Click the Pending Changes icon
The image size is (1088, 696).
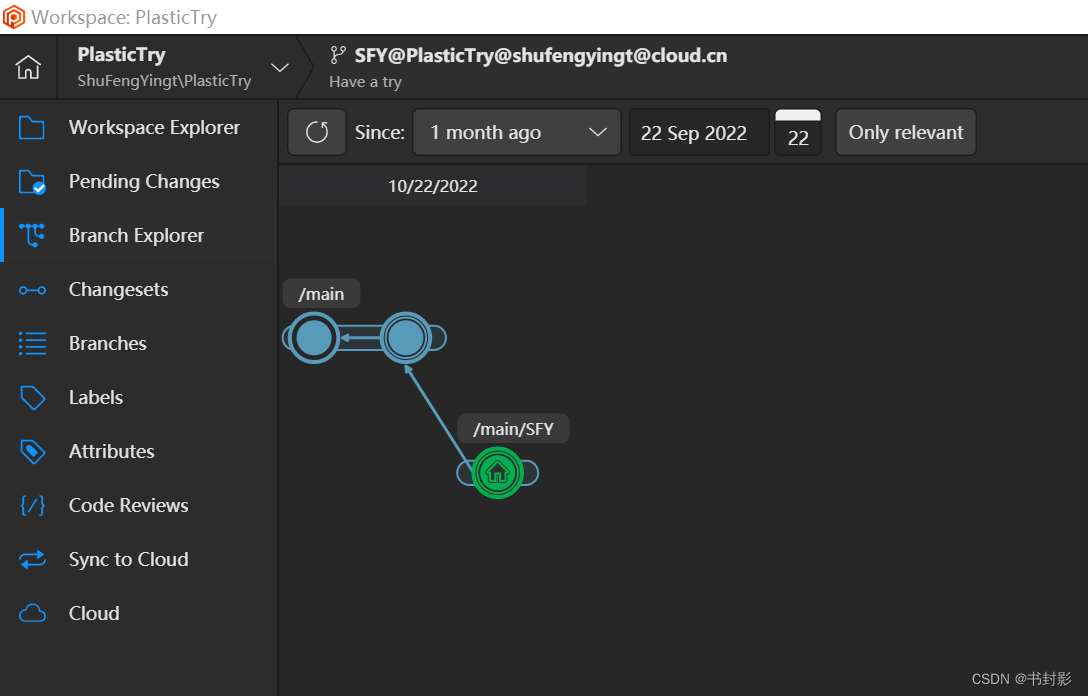[x=32, y=182]
